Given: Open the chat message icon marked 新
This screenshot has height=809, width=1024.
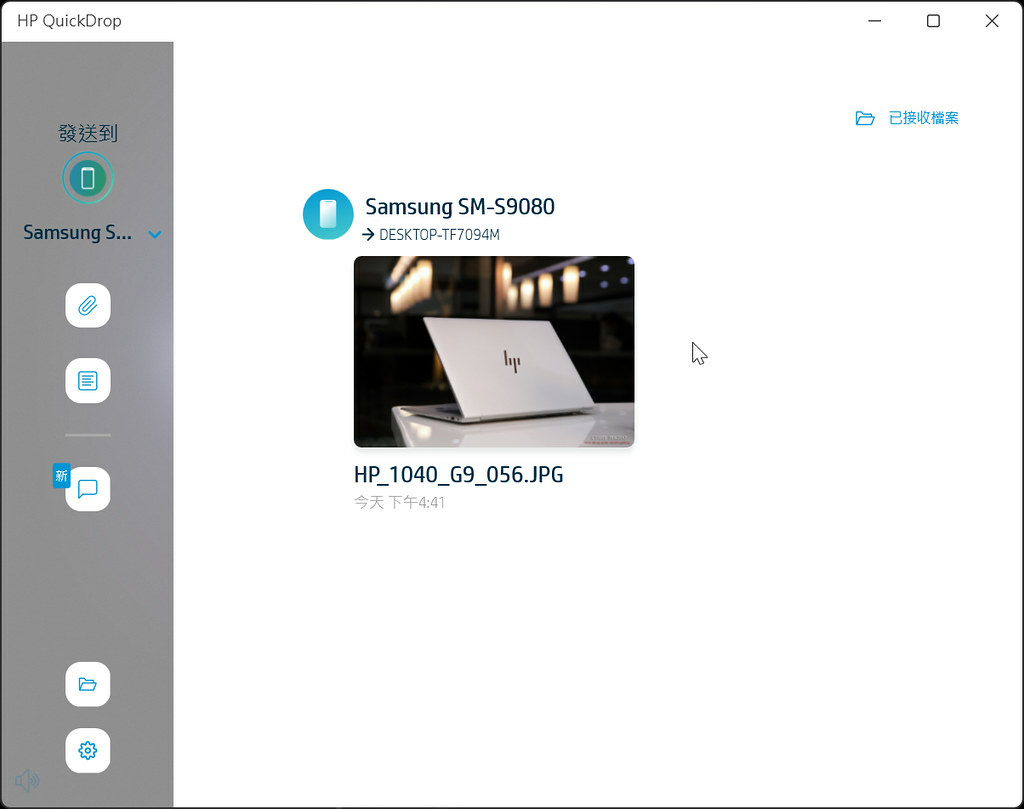Looking at the screenshot, I should (88, 489).
